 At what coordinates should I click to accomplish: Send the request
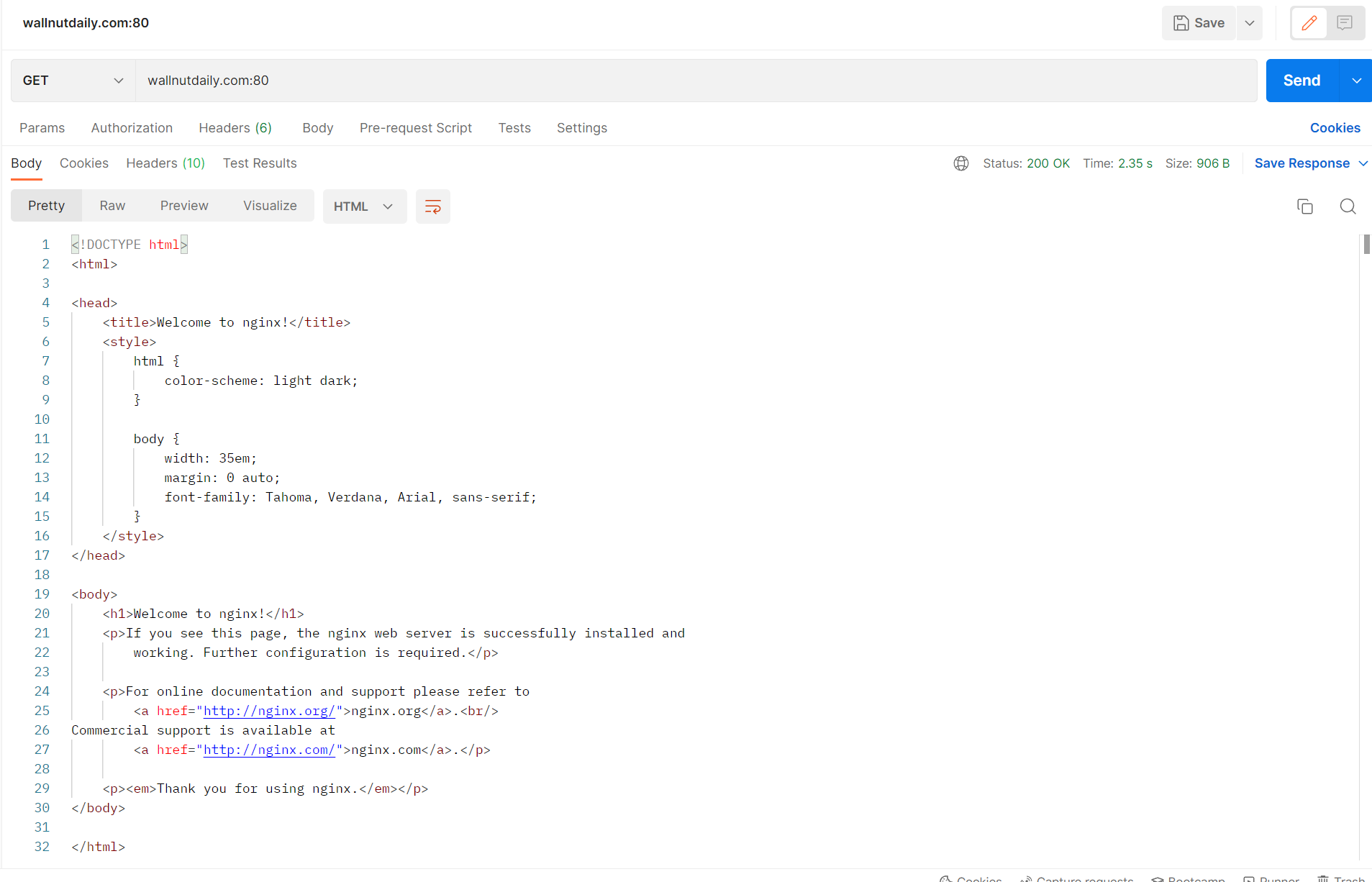[x=1302, y=81]
